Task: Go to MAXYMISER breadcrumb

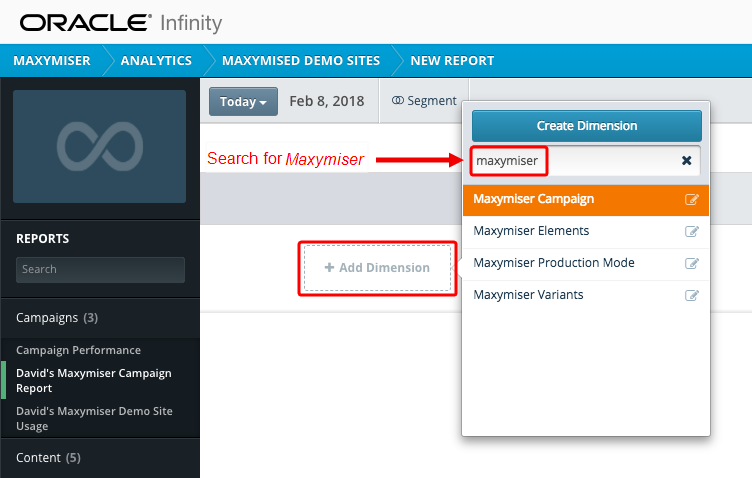Action: (52, 61)
